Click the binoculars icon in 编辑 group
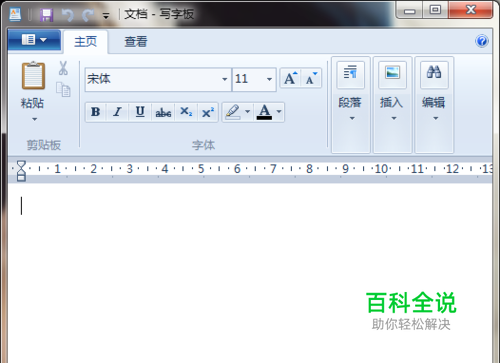500x363 pixels. click(x=434, y=74)
